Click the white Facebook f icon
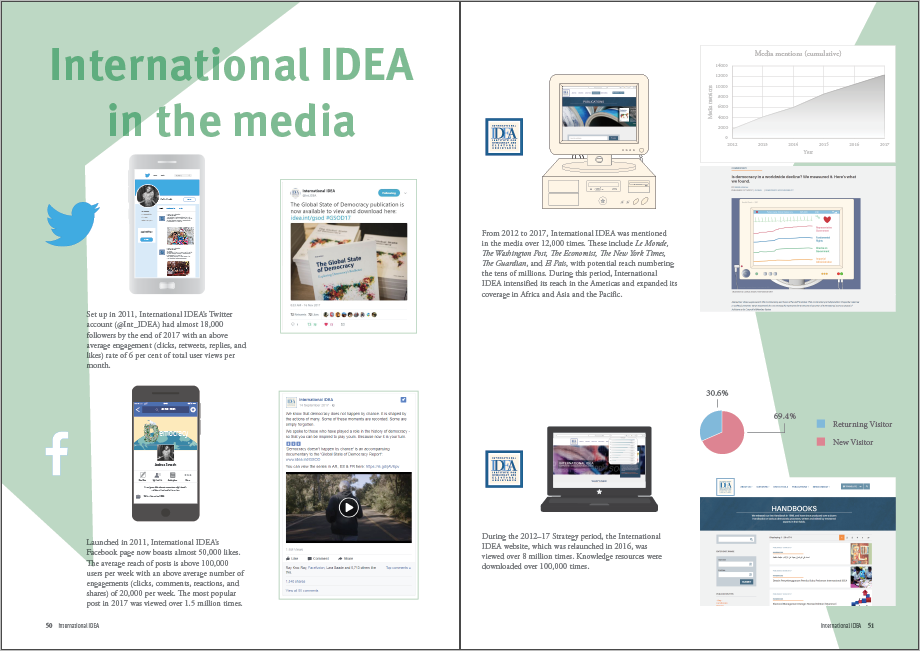The width and height of the screenshot is (920, 651). click(57, 453)
